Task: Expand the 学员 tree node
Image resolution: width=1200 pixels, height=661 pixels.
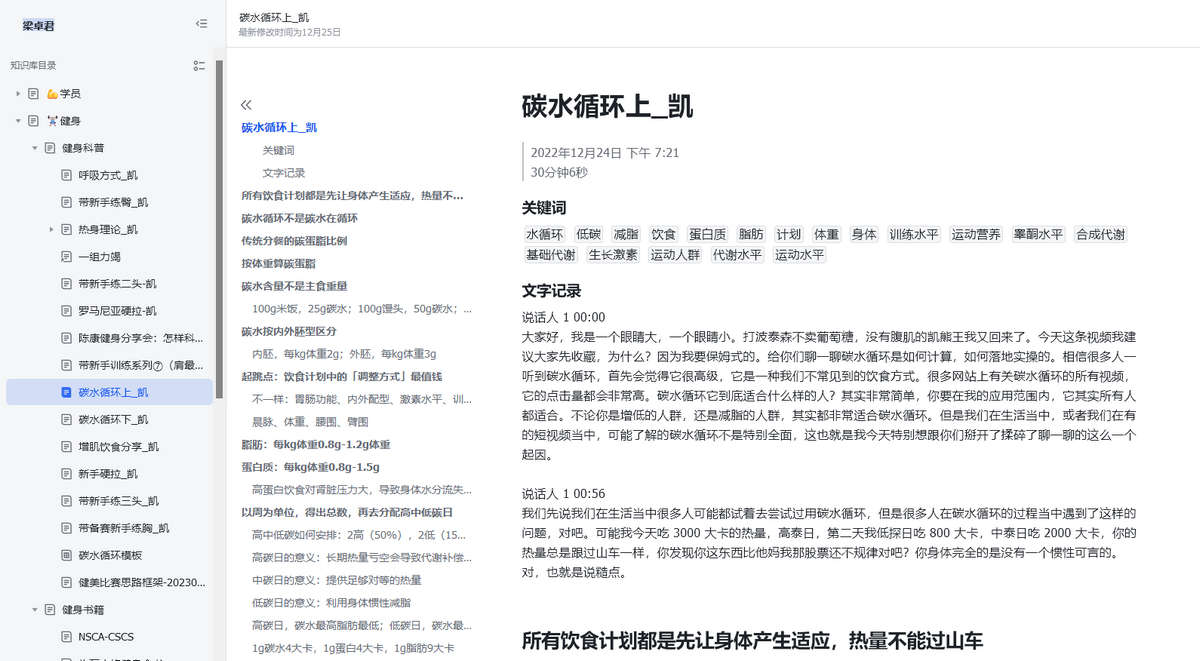Action: tap(17, 93)
